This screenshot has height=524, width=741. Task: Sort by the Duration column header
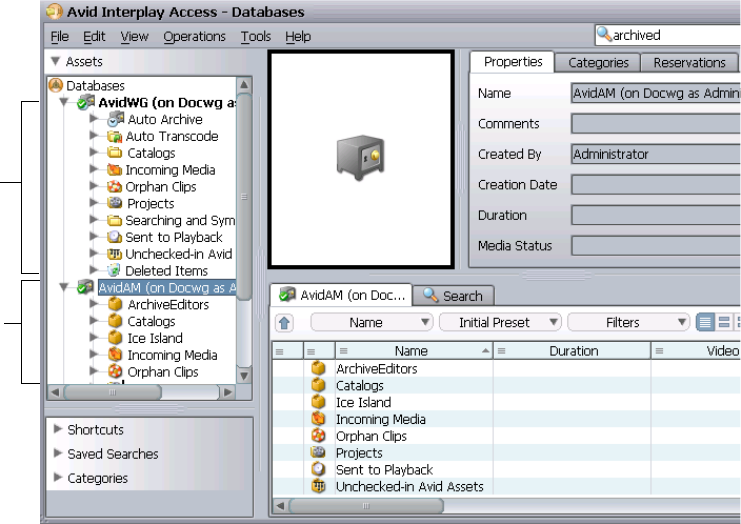click(x=572, y=351)
